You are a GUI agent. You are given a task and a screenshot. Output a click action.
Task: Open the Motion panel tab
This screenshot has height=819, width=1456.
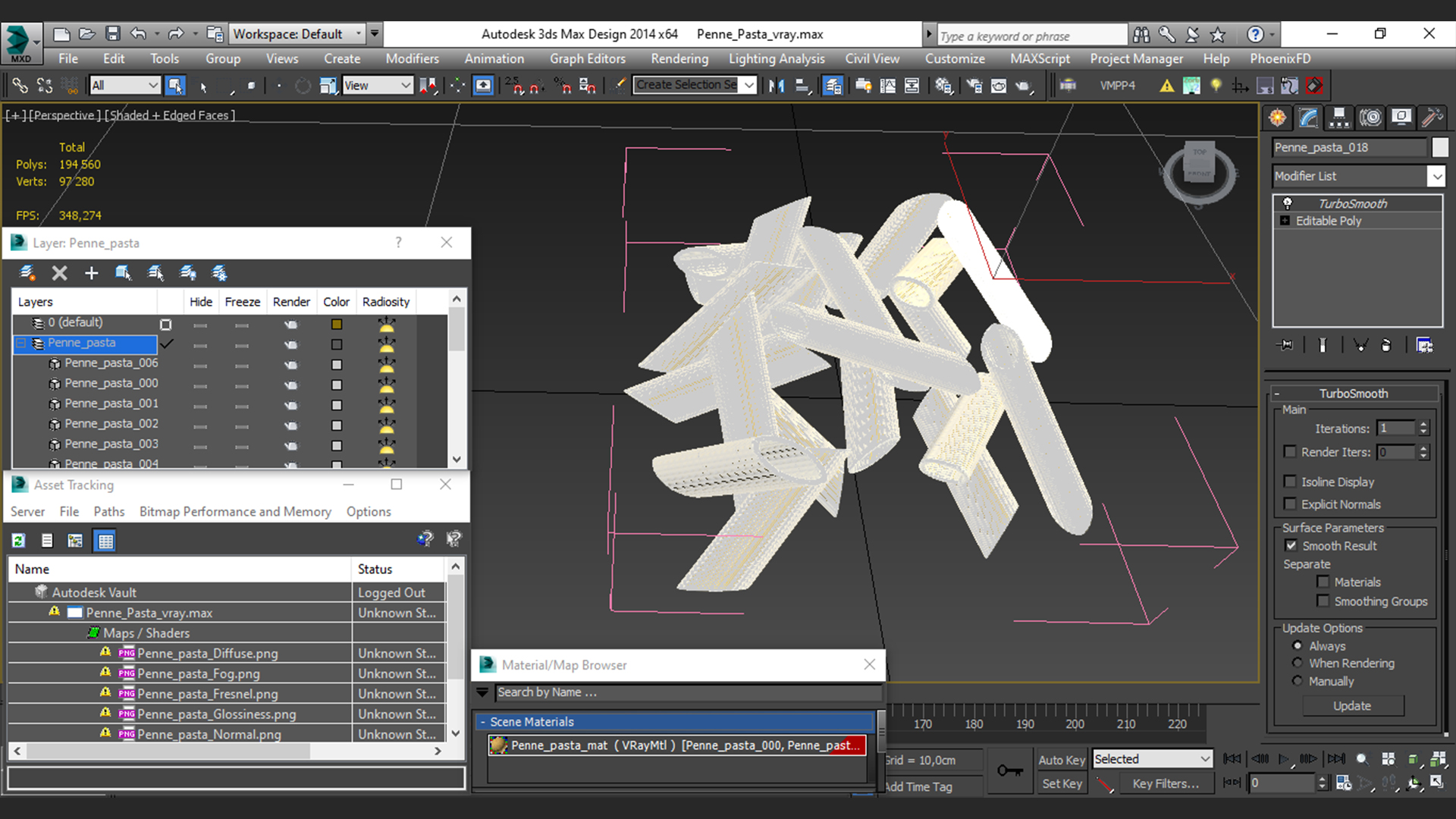(x=1370, y=118)
